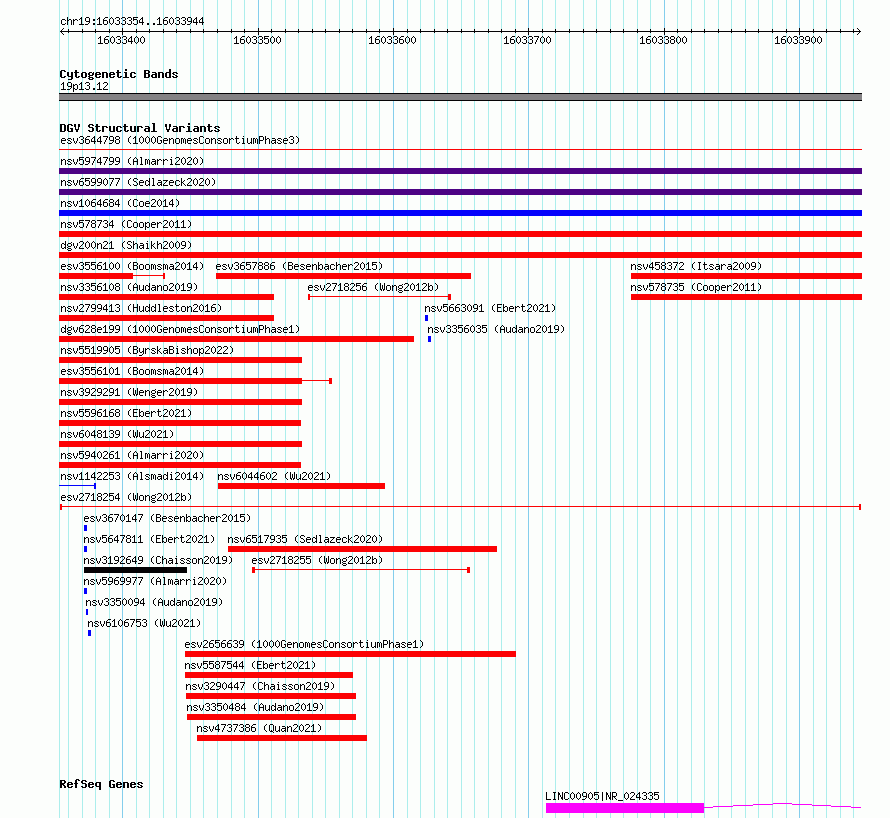Select nsv578735 (Cooper2011) label

(696, 287)
